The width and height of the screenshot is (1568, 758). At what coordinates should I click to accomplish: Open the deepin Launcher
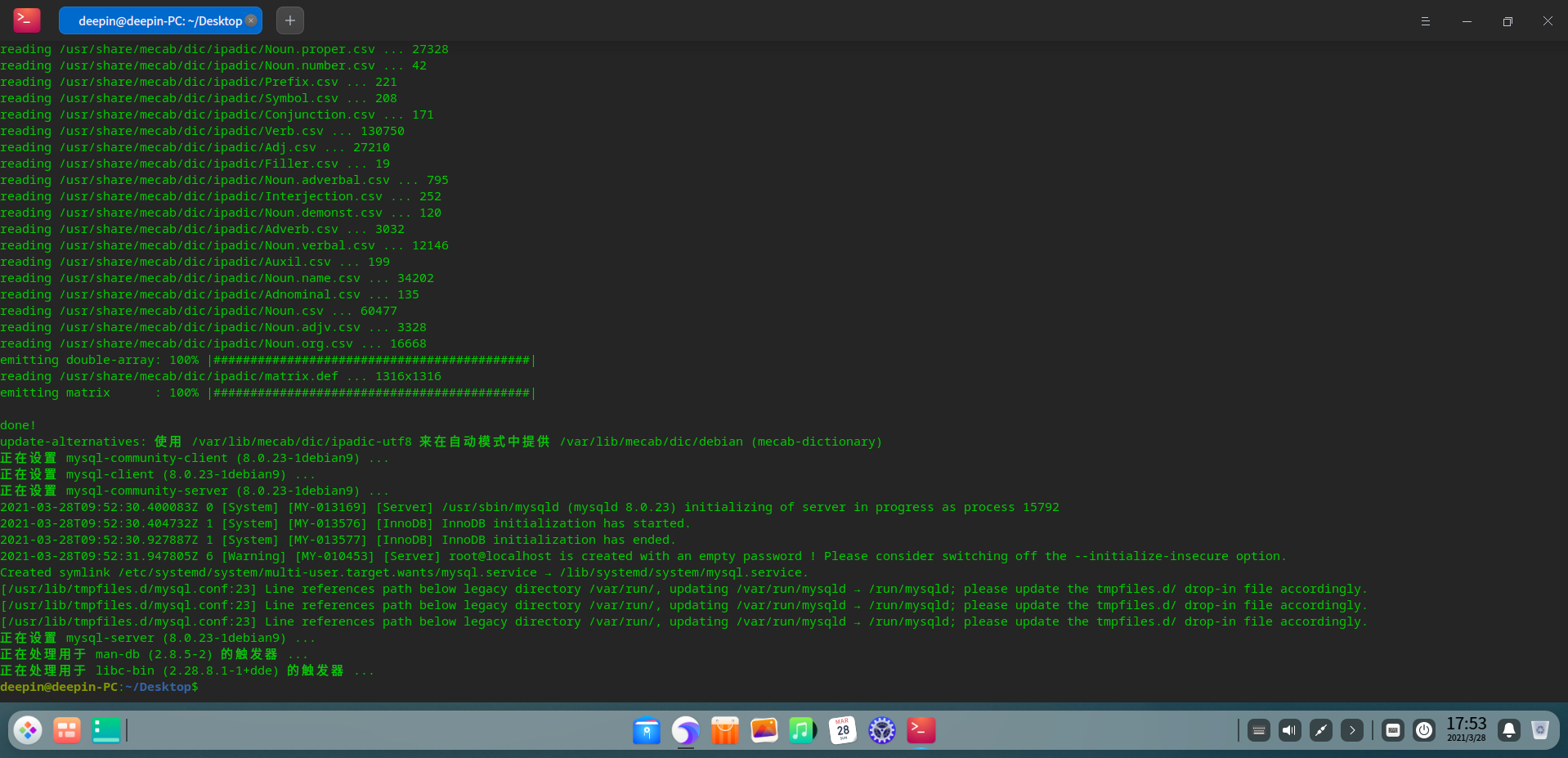(28, 730)
